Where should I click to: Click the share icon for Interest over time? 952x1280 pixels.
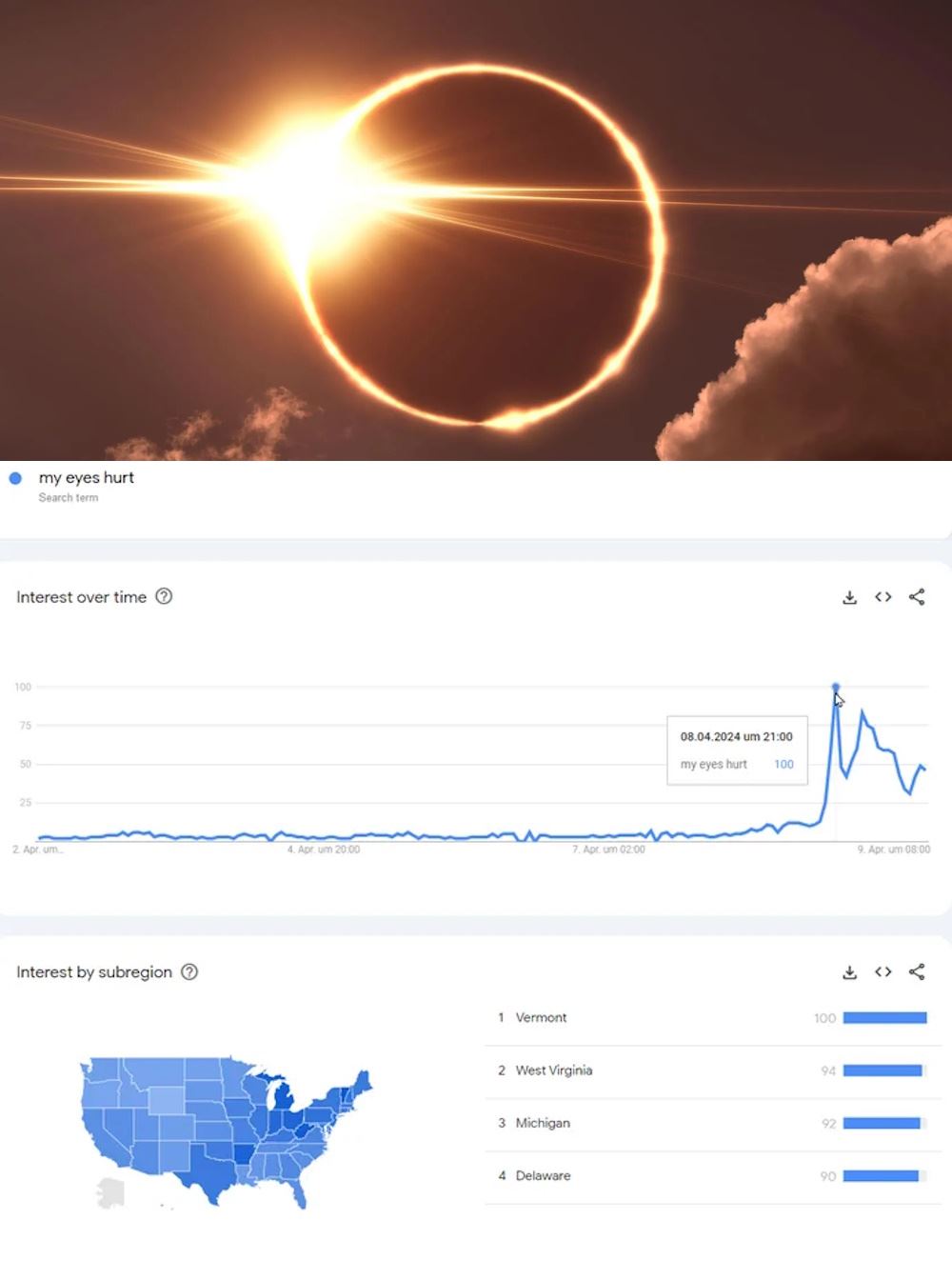(x=917, y=597)
